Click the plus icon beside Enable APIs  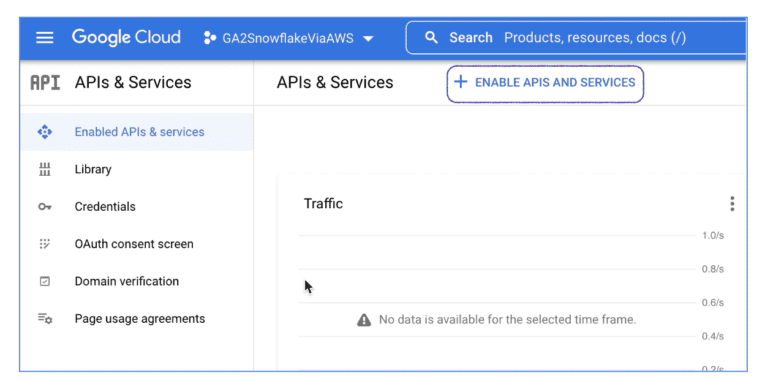click(x=460, y=82)
